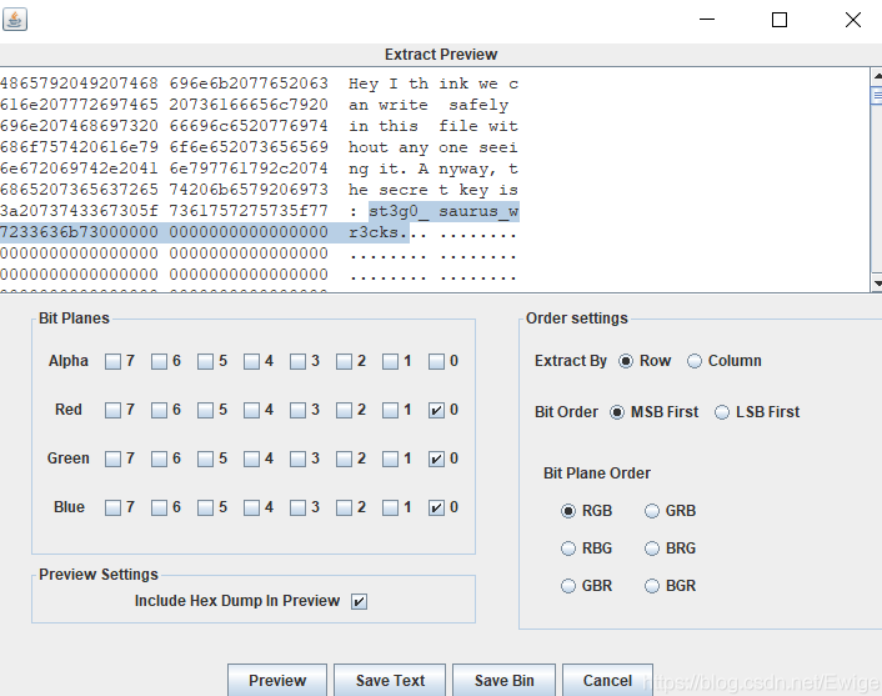This screenshot has height=696, width=882.
Task: Uncheck Blue bit plane 0
Action: [x=436, y=508]
